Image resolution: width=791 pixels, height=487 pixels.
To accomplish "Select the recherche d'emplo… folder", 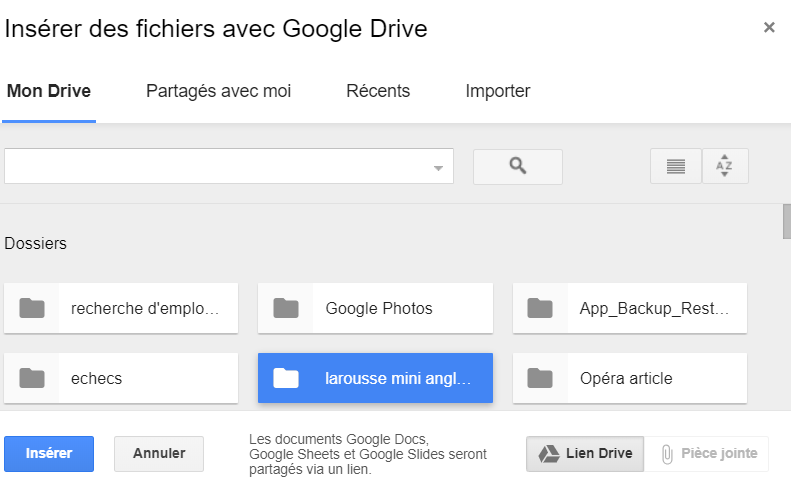I will point(121,308).
